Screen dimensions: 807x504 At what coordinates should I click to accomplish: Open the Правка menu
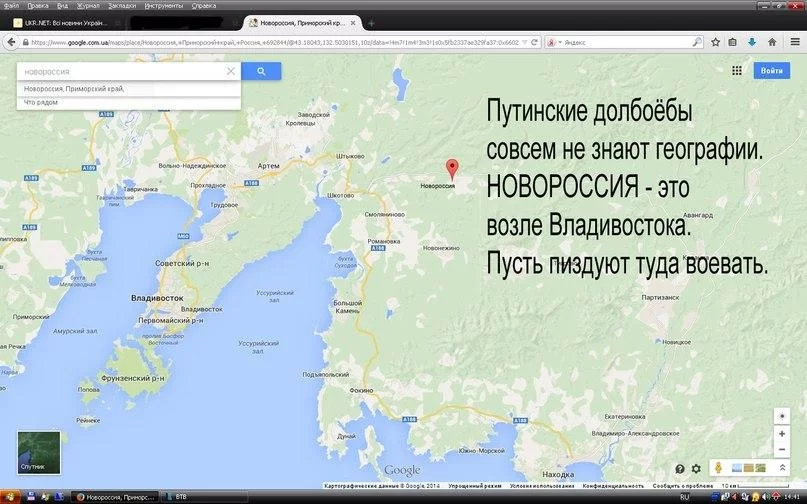(x=38, y=6)
